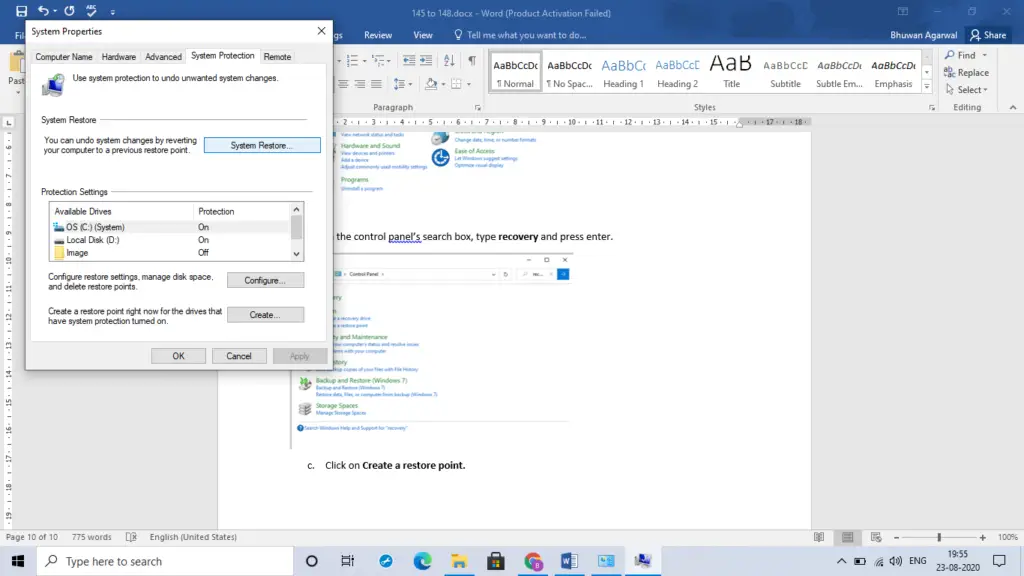
Task: Open Task View on the taskbar
Action: 347,561
